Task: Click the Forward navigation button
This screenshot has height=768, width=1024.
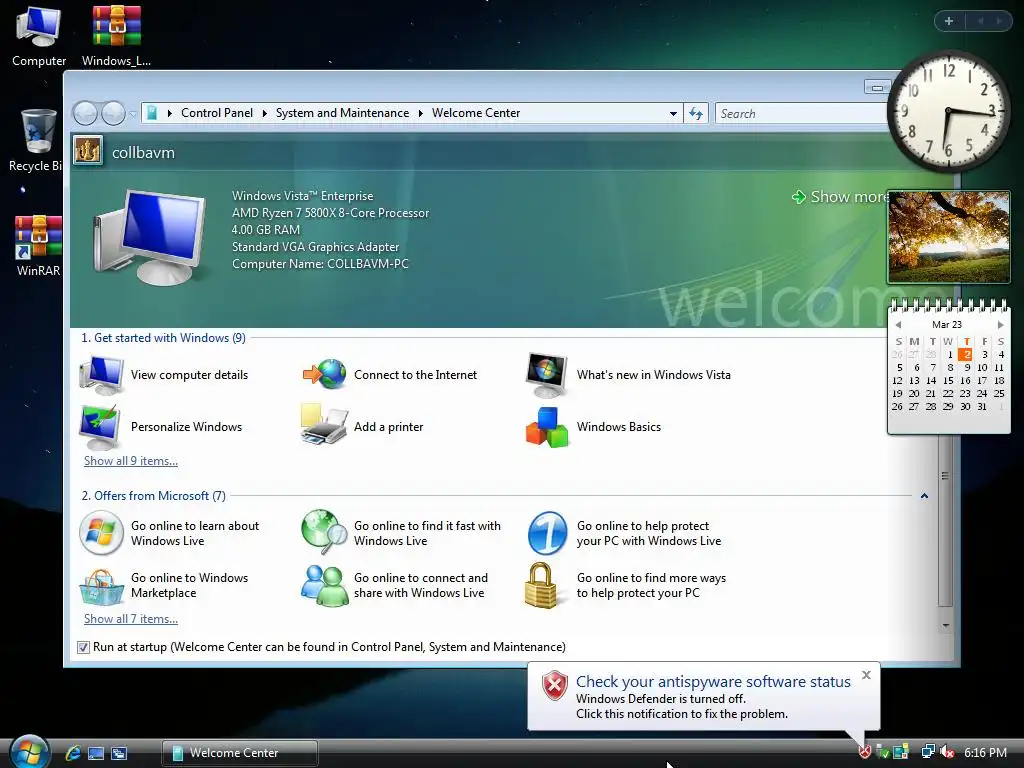Action: click(x=114, y=114)
